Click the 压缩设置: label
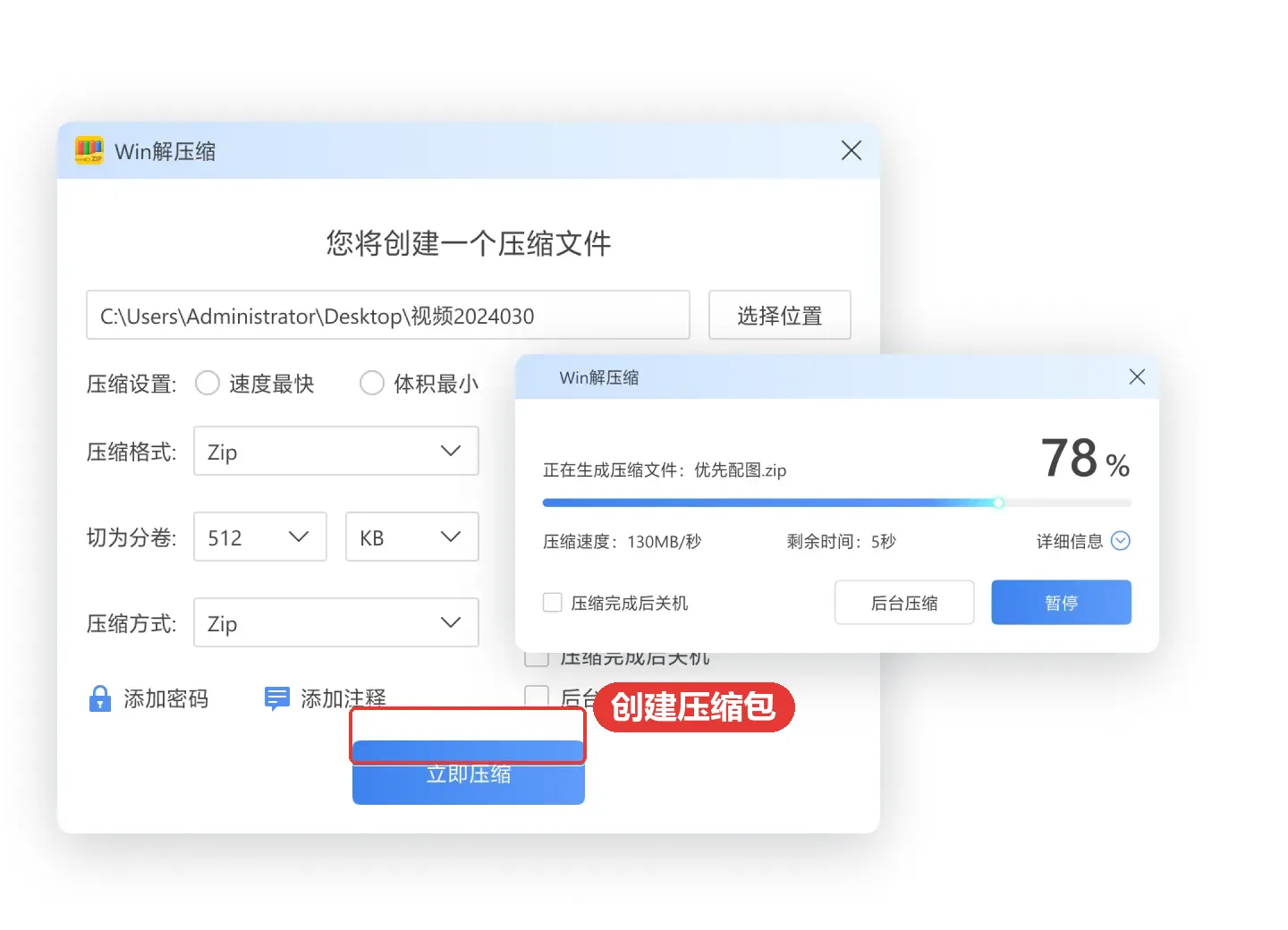The height and width of the screenshot is (930, 1288). click(x=131, y=384)
